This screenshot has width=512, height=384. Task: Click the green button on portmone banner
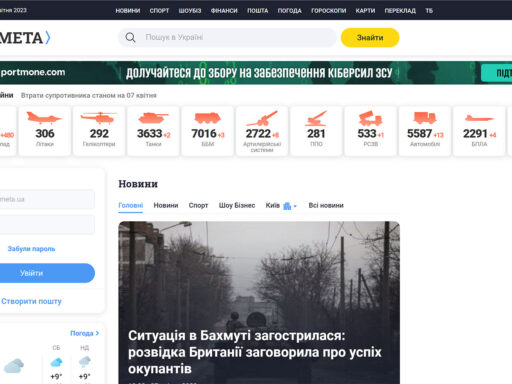pyautogui.click(x=497, y=73)
